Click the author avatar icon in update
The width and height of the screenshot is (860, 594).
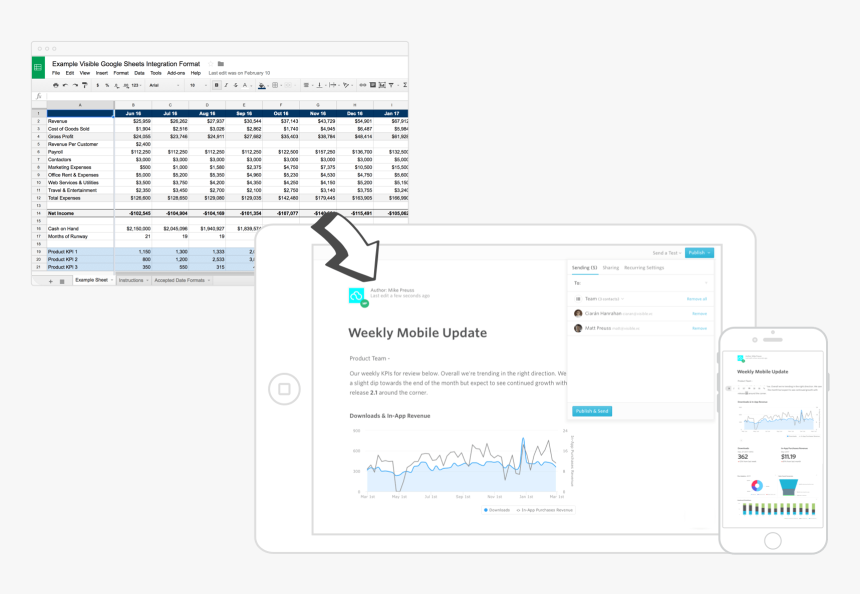pyautogui.click(x=357, y=296)
